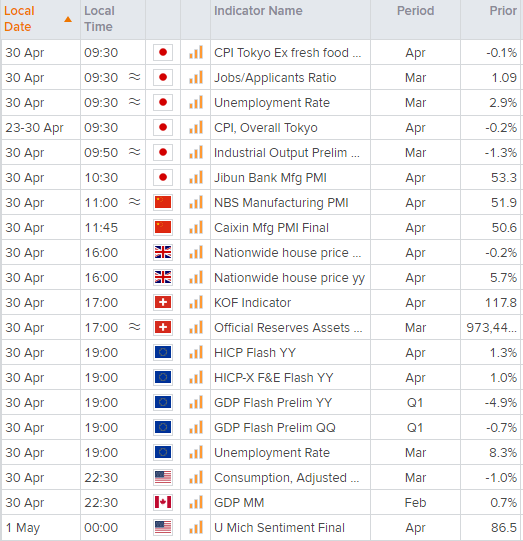Click UK flag next to Nationwide house price yy
The image size is (523, 541).
tap(163, 277)
